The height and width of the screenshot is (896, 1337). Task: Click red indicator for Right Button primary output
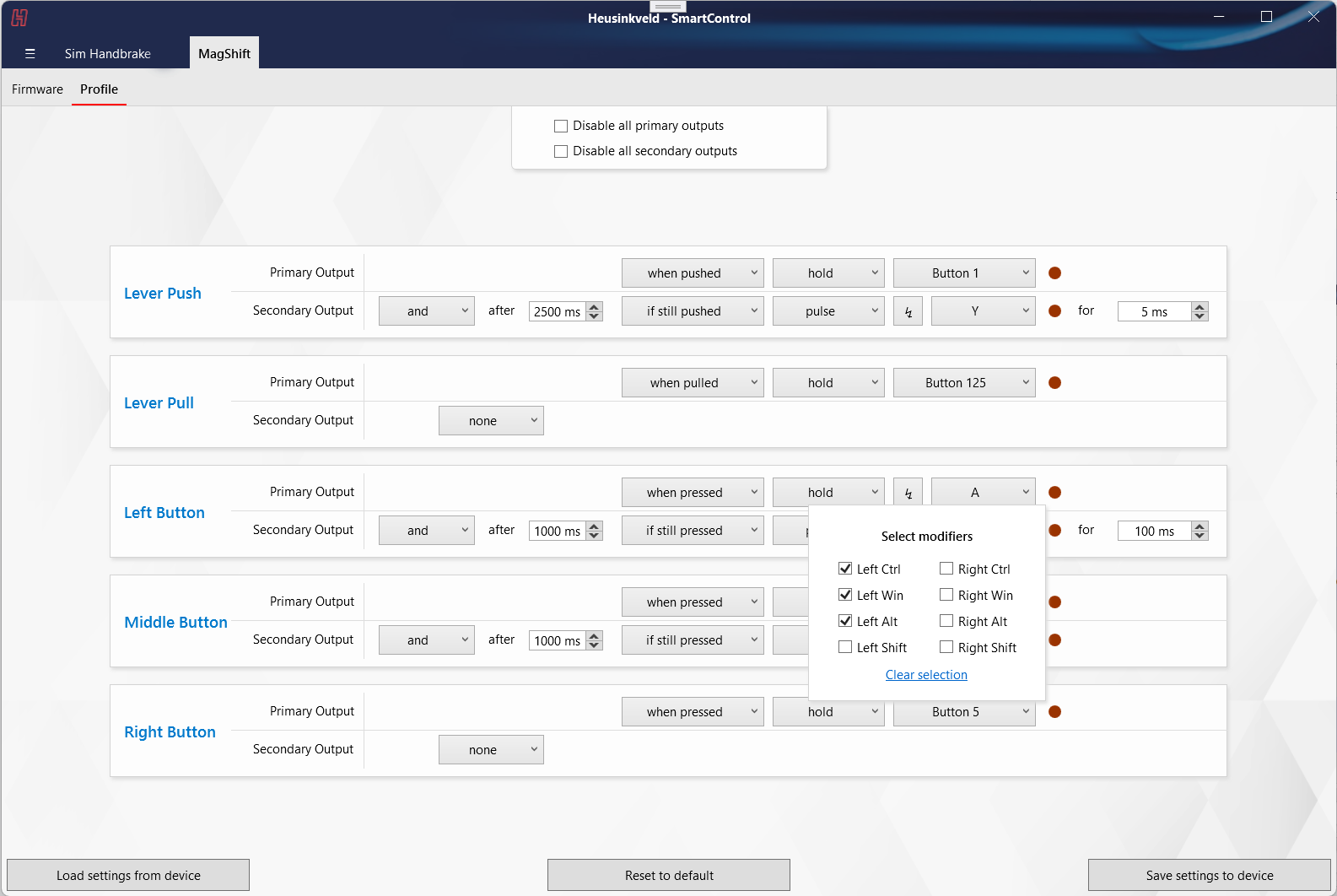1054,712
